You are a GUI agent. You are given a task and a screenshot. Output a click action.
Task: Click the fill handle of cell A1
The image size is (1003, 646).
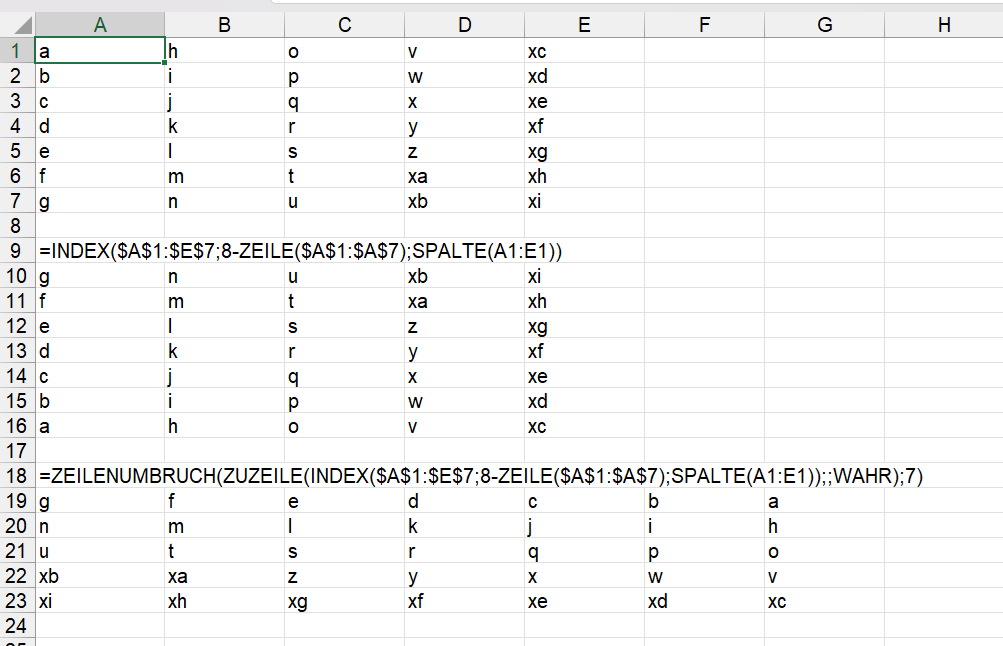(164, 63)
